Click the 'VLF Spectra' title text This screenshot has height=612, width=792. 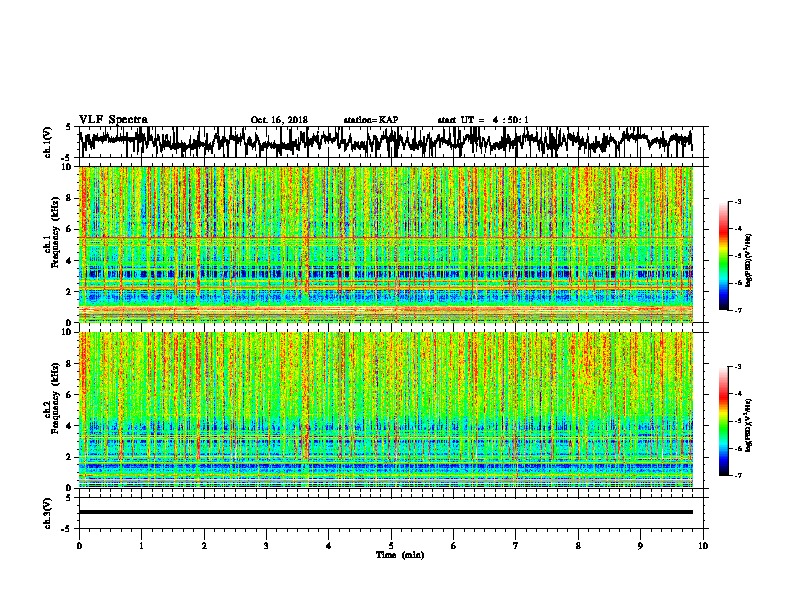113,120
